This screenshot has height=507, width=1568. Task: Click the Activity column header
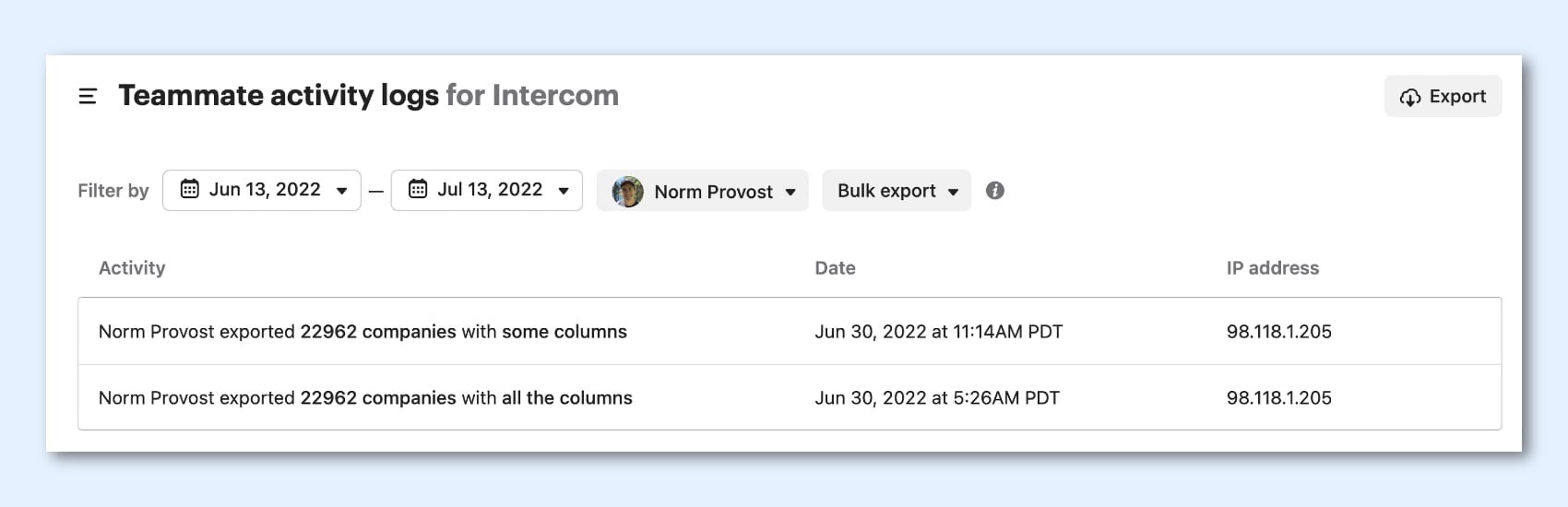tap(132, 268)
